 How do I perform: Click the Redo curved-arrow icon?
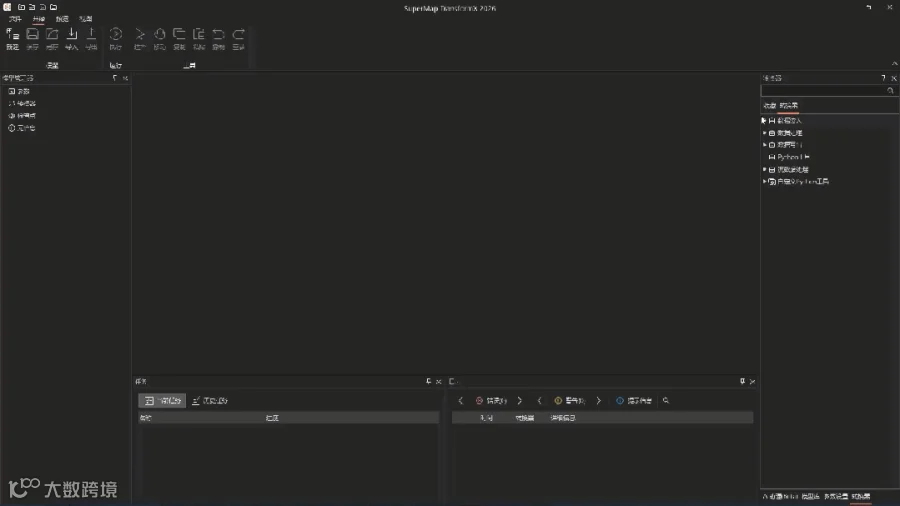(238, 34)
